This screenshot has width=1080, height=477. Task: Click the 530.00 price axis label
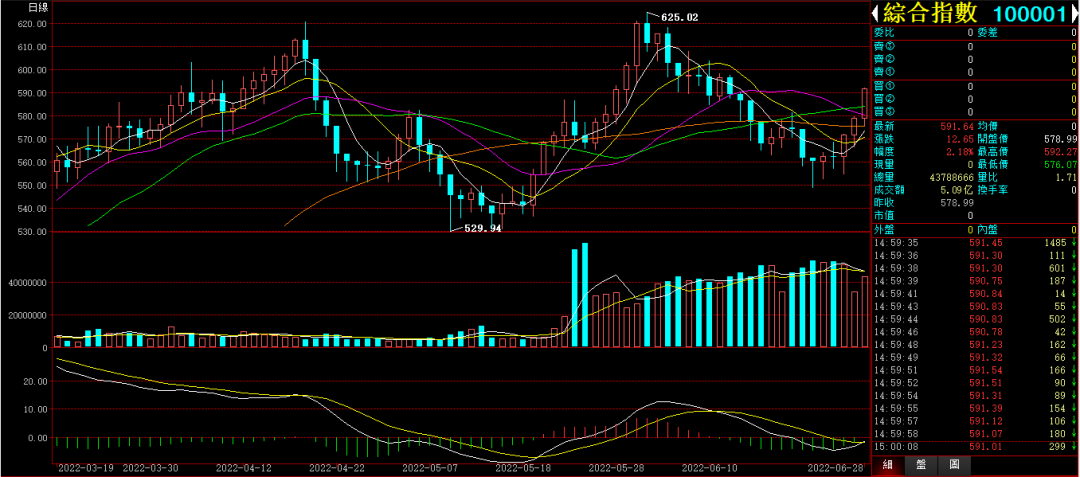[x=32, y=232]
